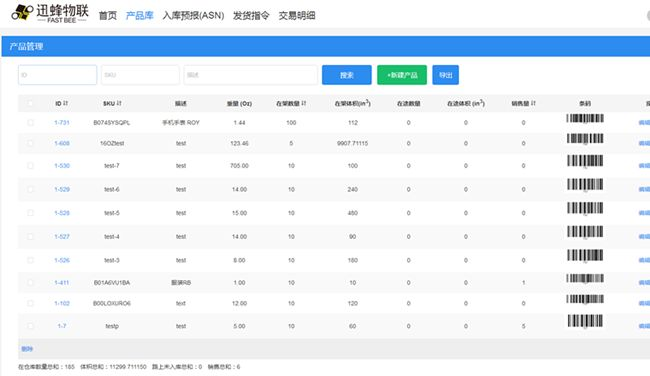Screen dimensions: 650x376
Task: Check the box for SKU B00LOXURO6
Action: (x=30, y=303)
